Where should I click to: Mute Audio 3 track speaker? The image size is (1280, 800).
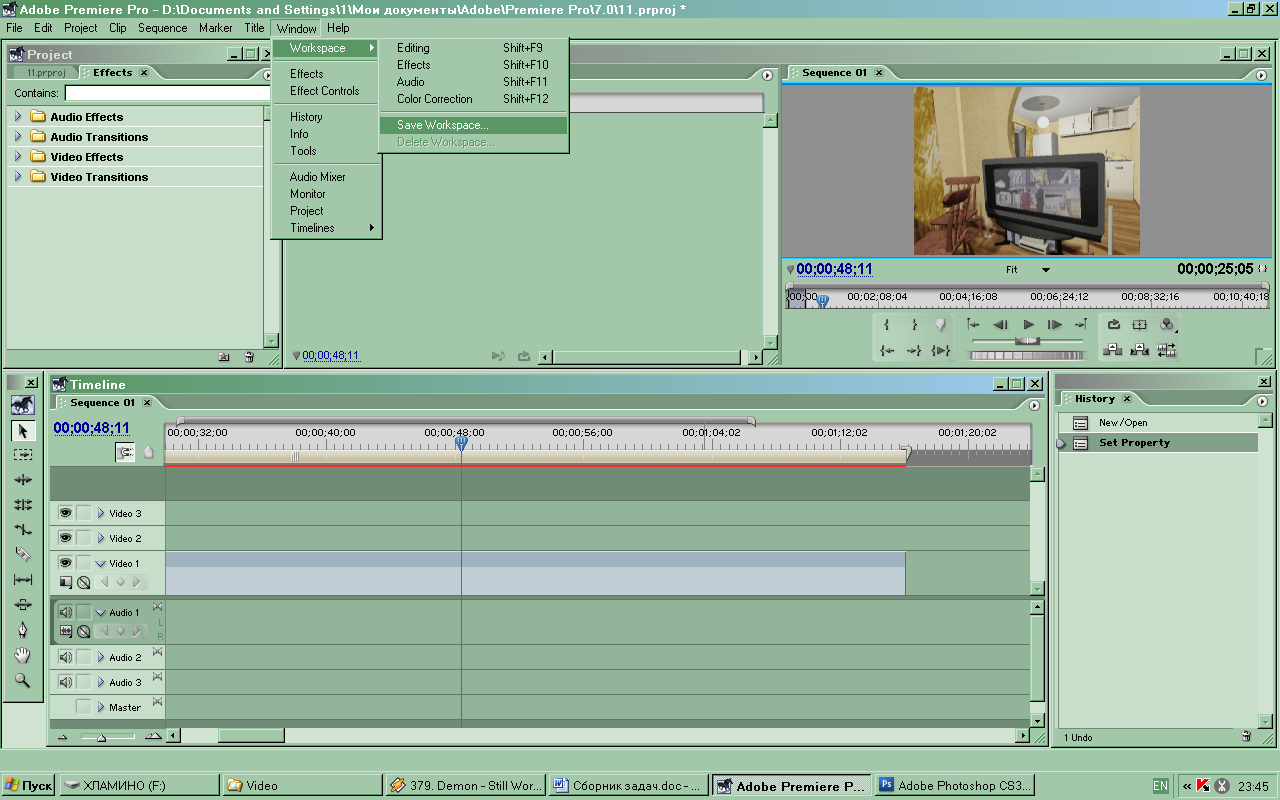click(x=65, y=682)
